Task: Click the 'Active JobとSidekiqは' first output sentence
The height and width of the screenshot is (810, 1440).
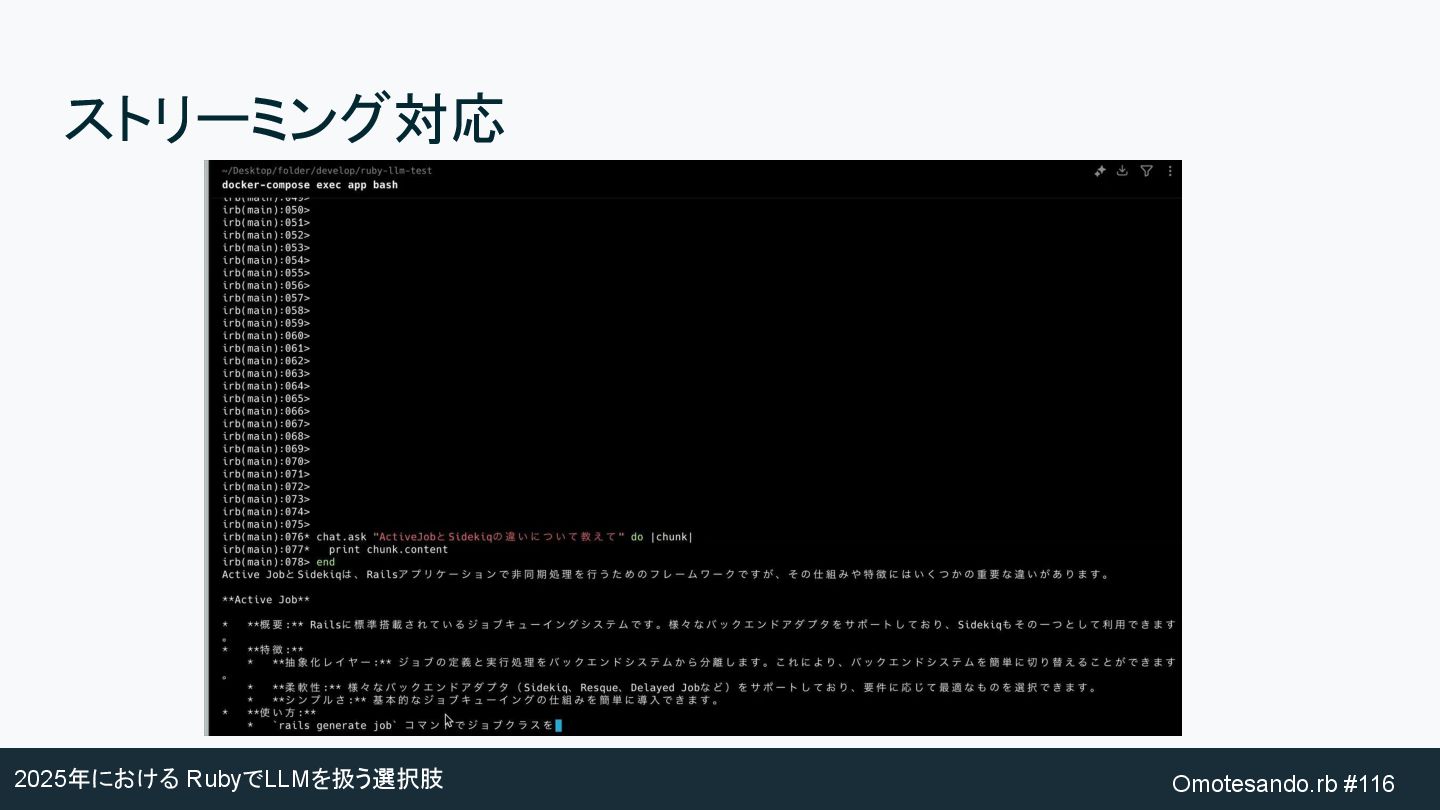Action: coord(666,575)
